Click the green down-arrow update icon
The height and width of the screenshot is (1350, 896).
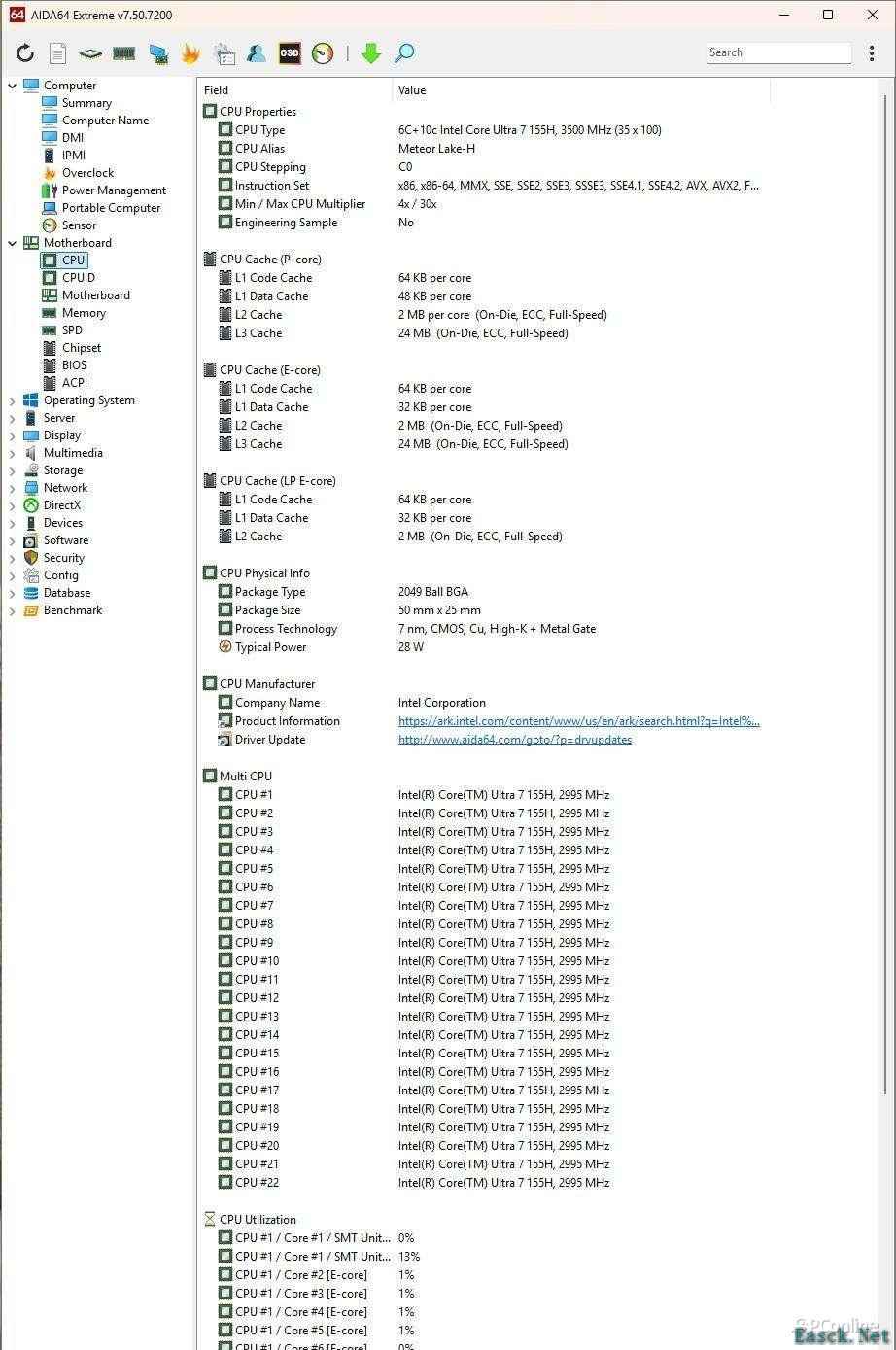370,53
